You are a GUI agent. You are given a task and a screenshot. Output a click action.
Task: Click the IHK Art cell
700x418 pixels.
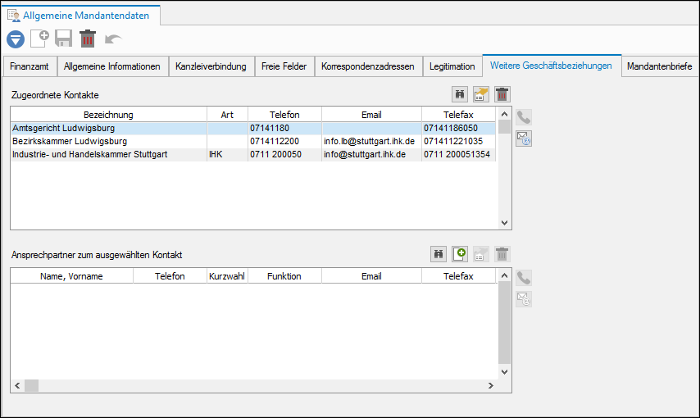click(x=227, y=155)
